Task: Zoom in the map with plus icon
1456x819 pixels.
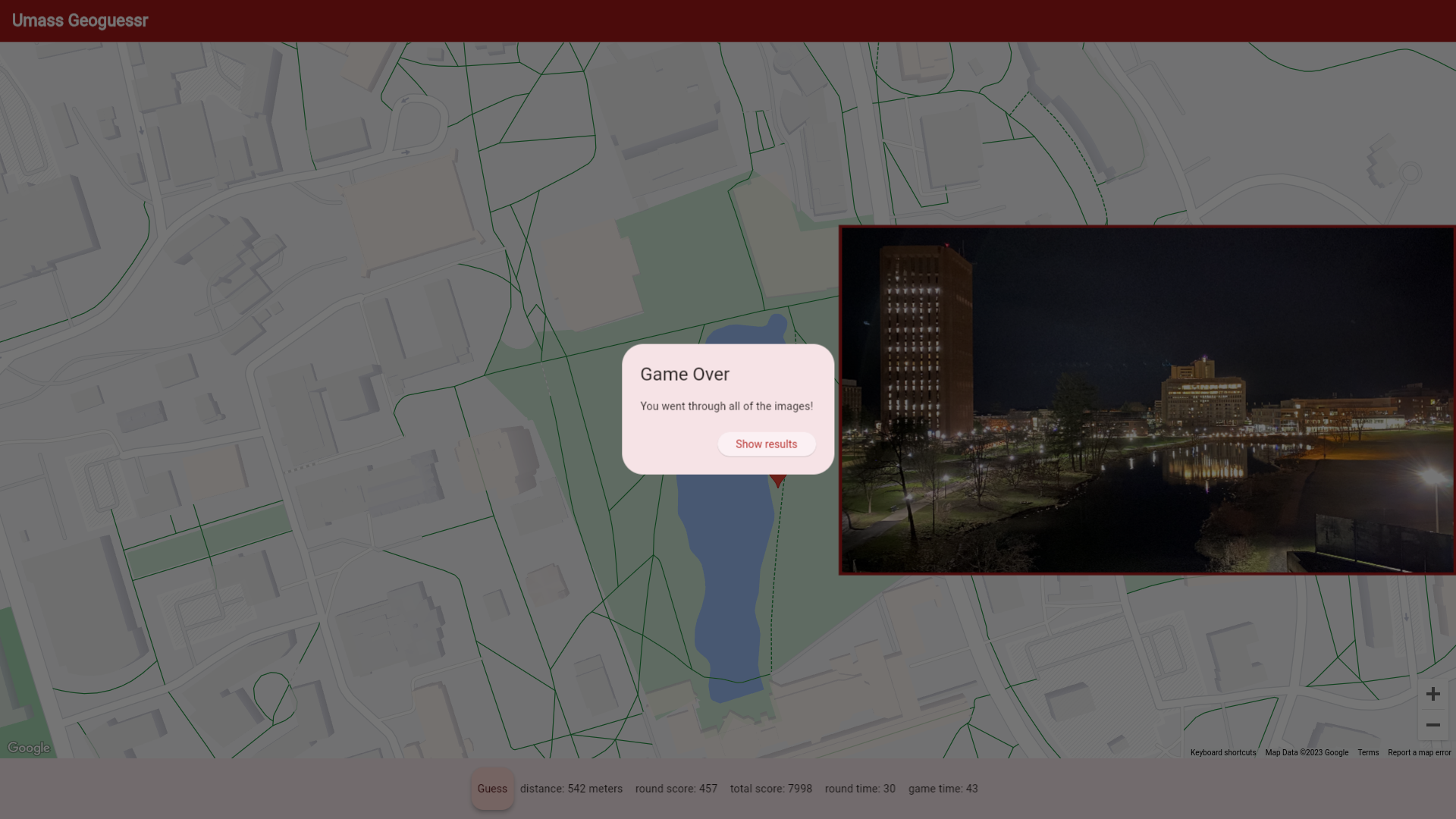Action: [x=1432, y=694]
